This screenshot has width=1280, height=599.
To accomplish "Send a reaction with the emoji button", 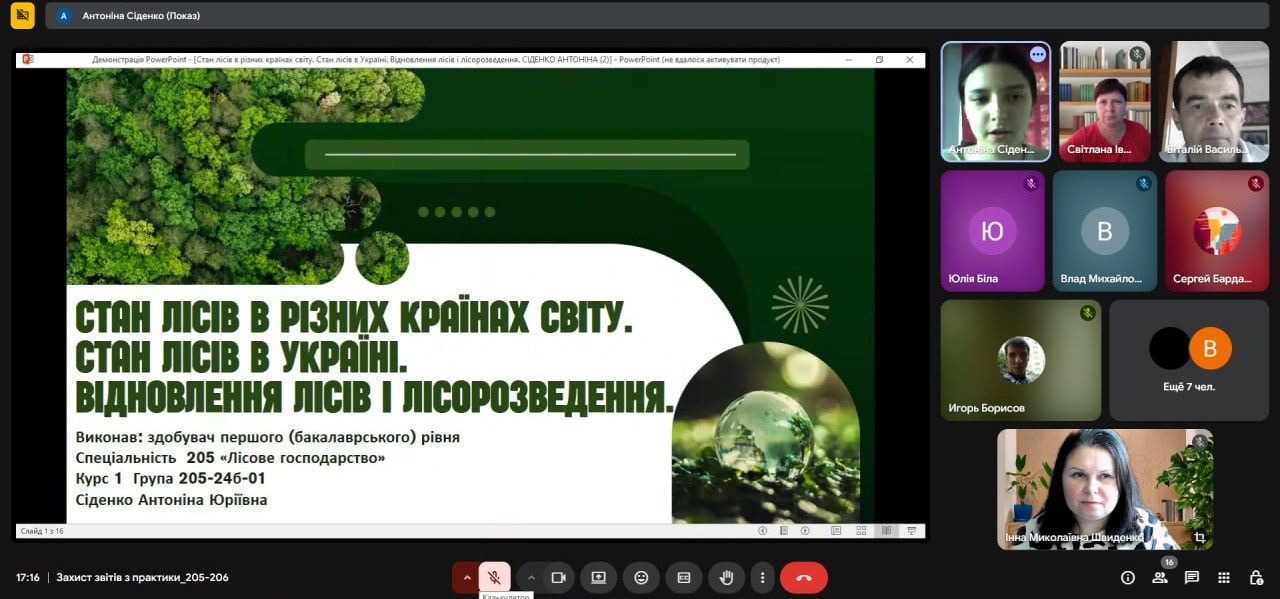I will coord(641,577).
